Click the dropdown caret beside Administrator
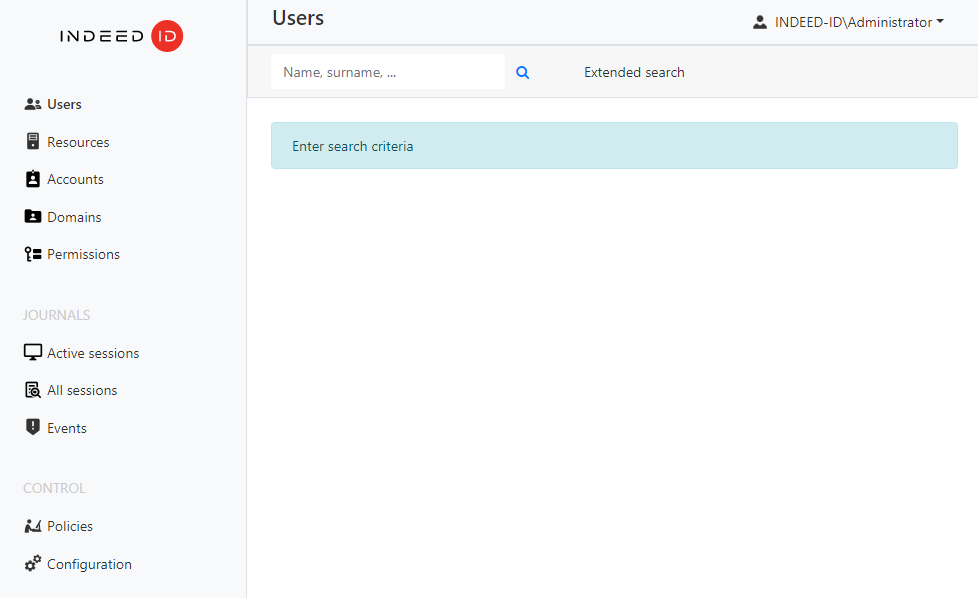 940,22
